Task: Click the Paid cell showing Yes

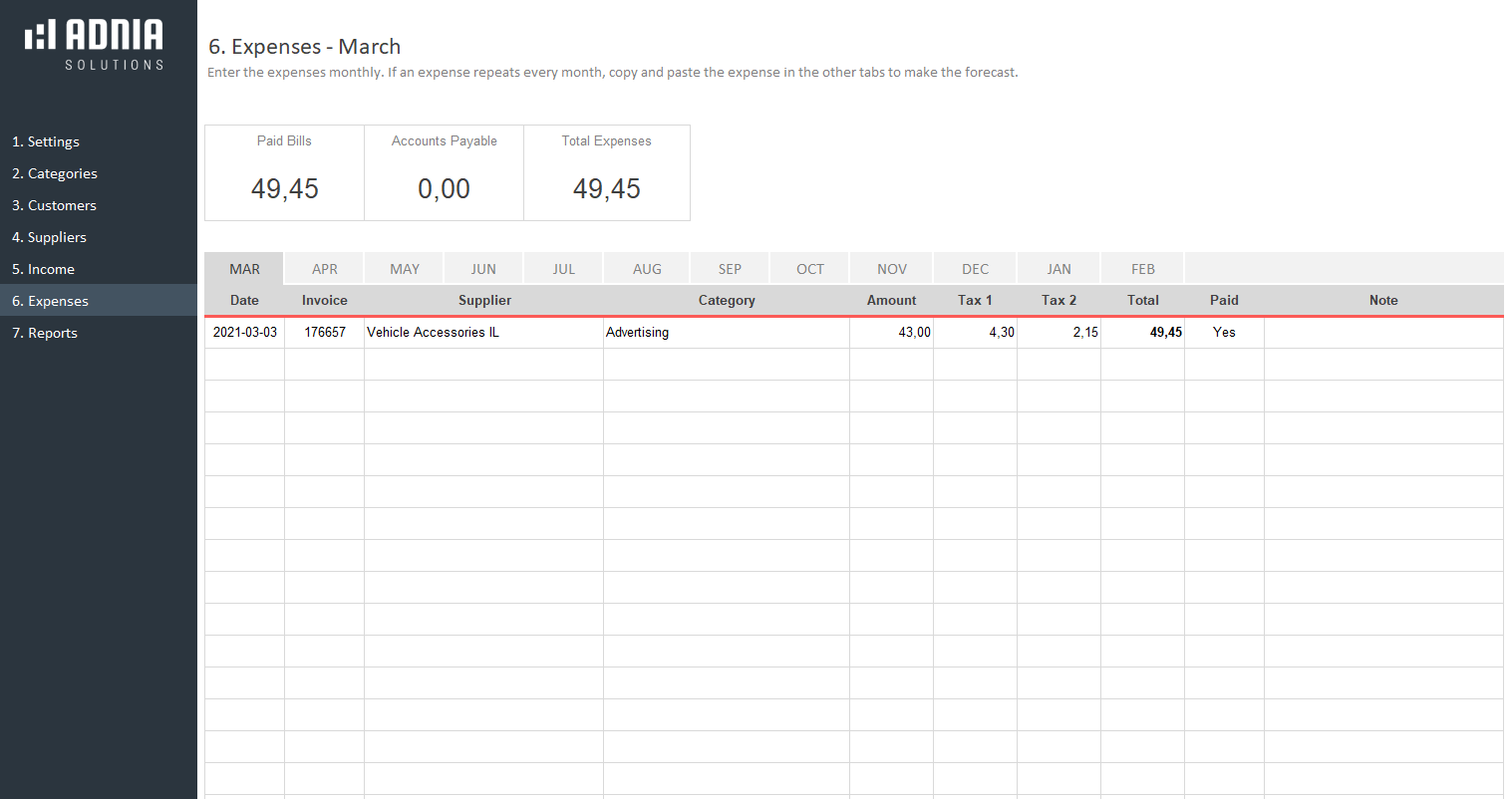Action: [x=1224, y=332]
